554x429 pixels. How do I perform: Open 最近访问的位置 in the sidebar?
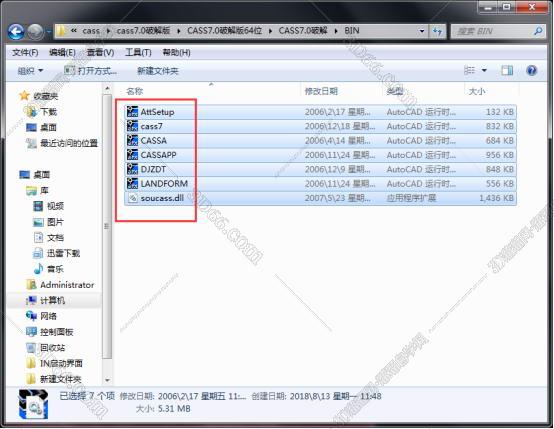[69, 143]
